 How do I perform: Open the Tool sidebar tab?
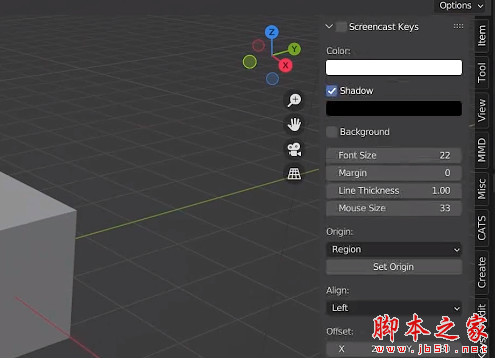click(x=482, y=72)
